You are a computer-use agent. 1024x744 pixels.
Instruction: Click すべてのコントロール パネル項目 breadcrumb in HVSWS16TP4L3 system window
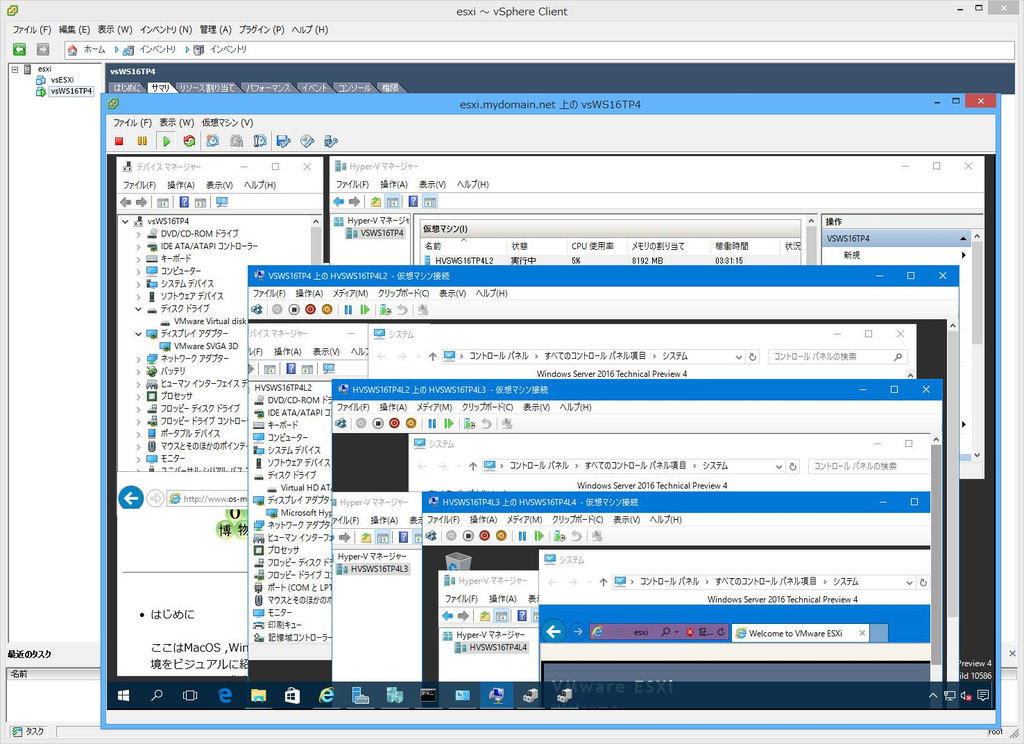(x=635, y=466)
